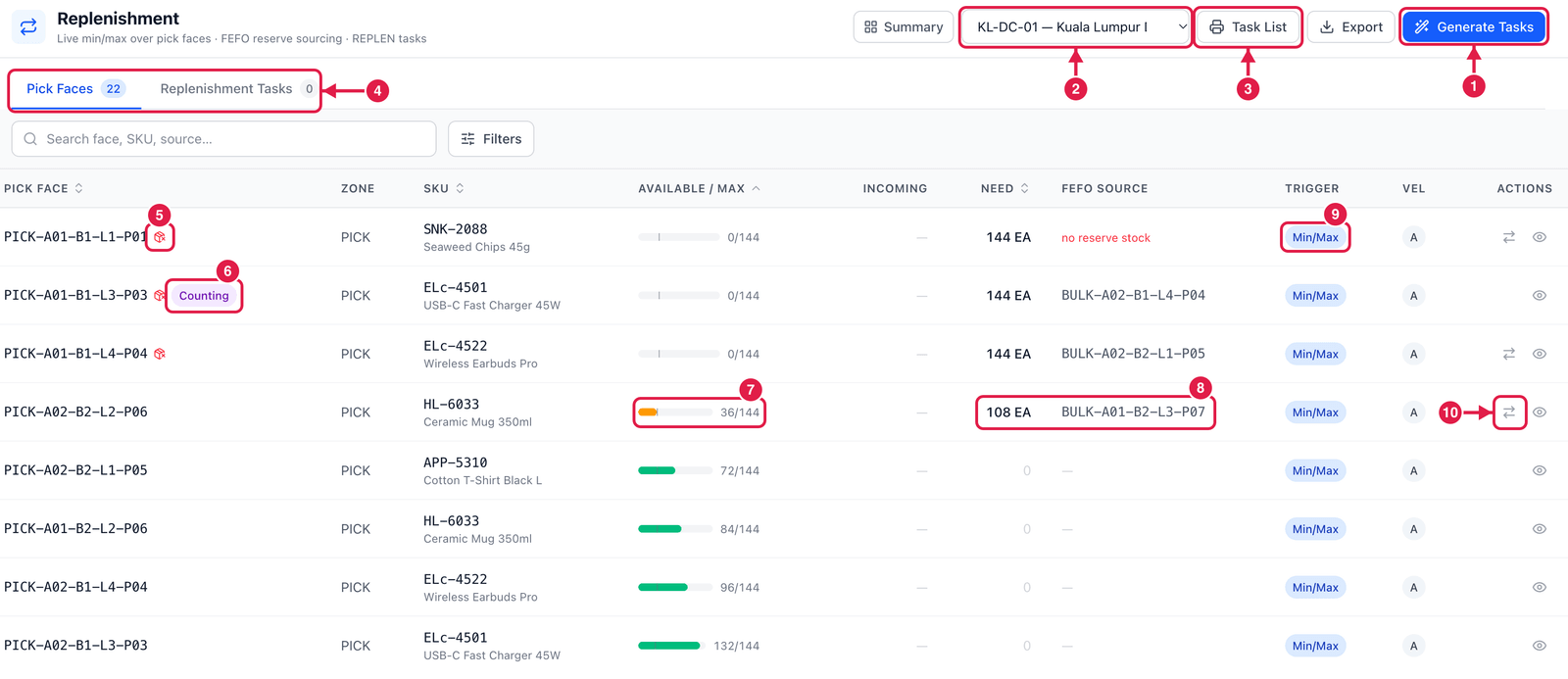Toggle sorting on the AVAILABLE / MAX header

tap(699, 188)
